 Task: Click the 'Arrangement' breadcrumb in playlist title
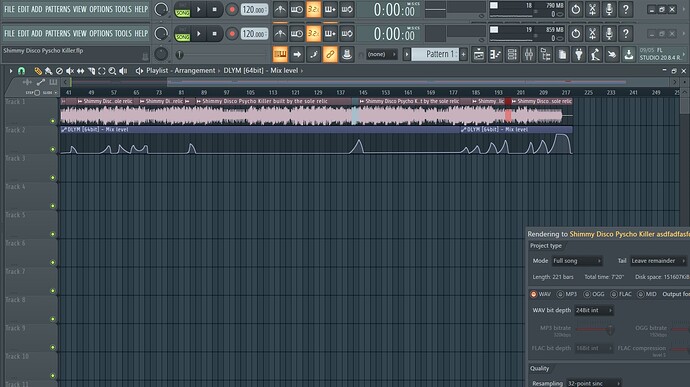(x=195, y=70)
